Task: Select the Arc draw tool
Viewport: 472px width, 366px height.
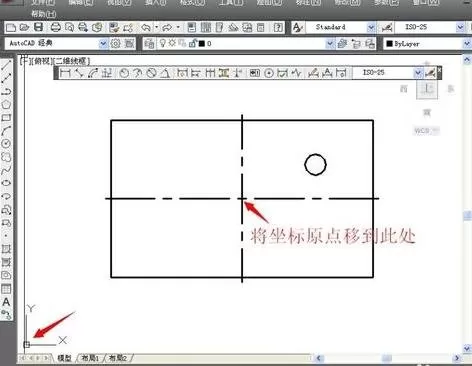Action: pyautogui.click(x=6, y=131)
